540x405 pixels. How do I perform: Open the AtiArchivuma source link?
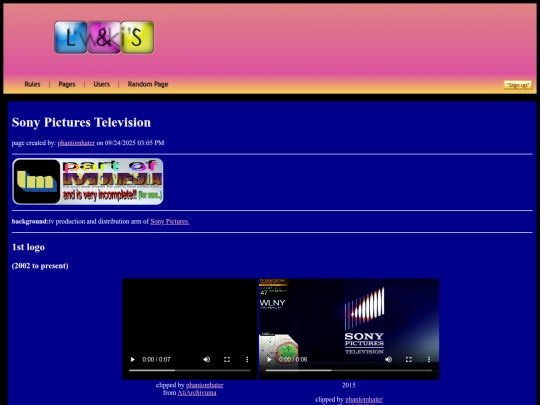pyautogui.click(x=197, y=393)
